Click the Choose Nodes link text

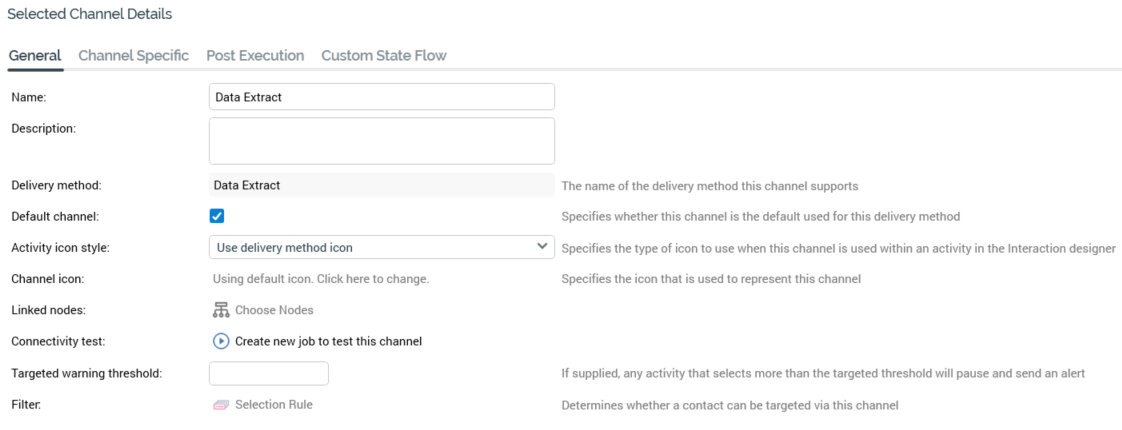tap(274, 310)
